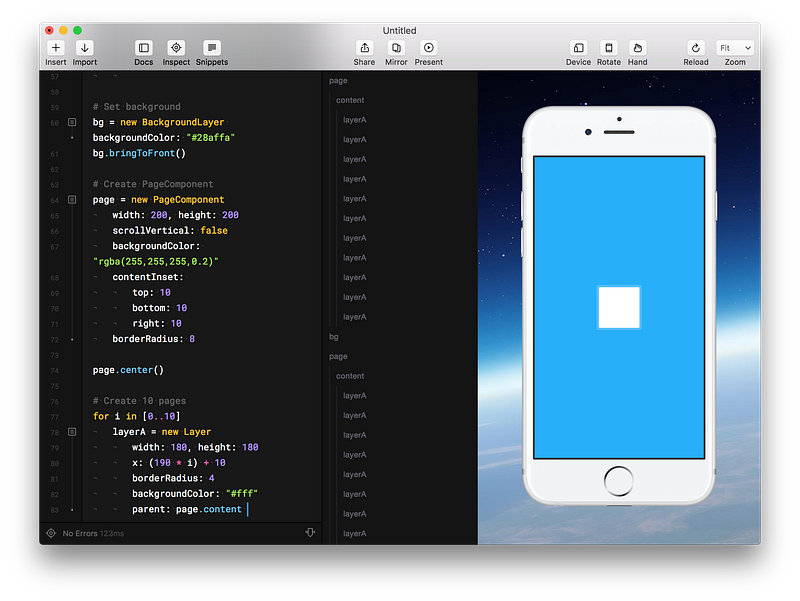Select the bg layer in tree

pyautogui.click(x=334, y=337)
